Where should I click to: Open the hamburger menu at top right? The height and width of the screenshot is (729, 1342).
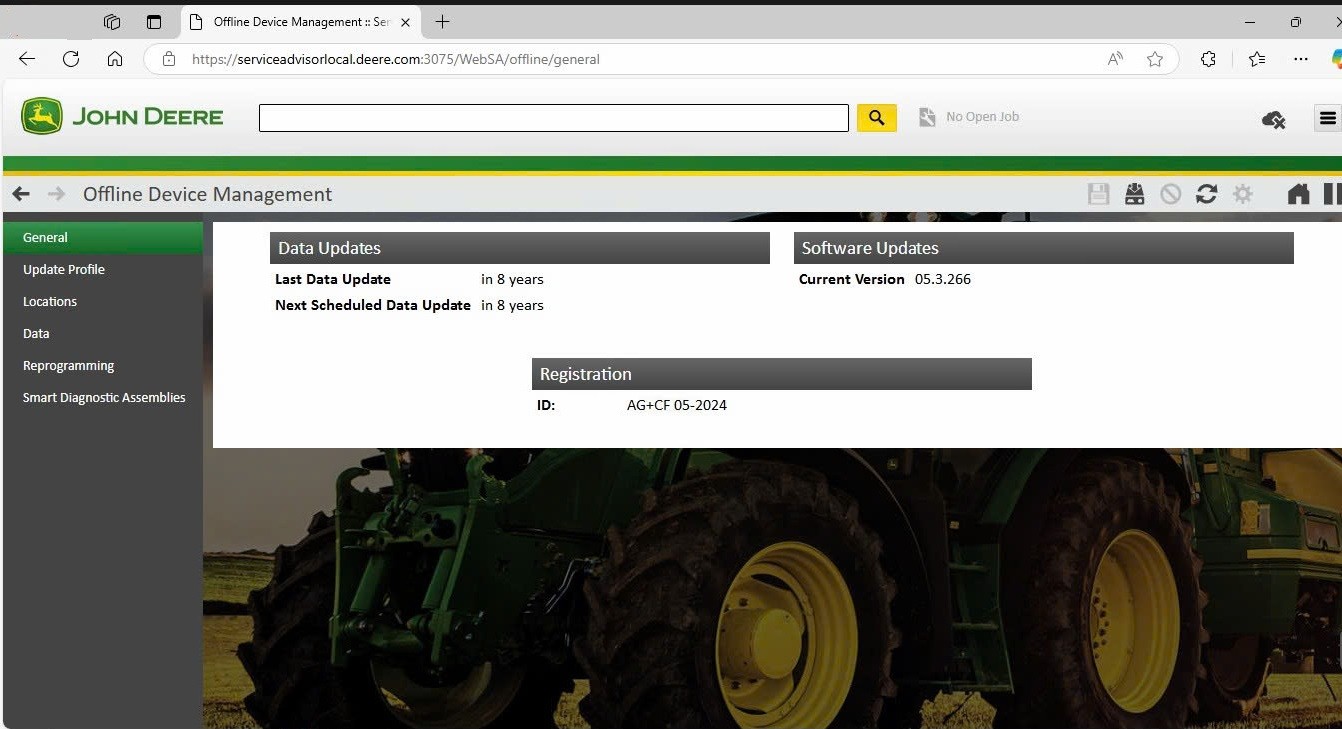pos(1328,117)
